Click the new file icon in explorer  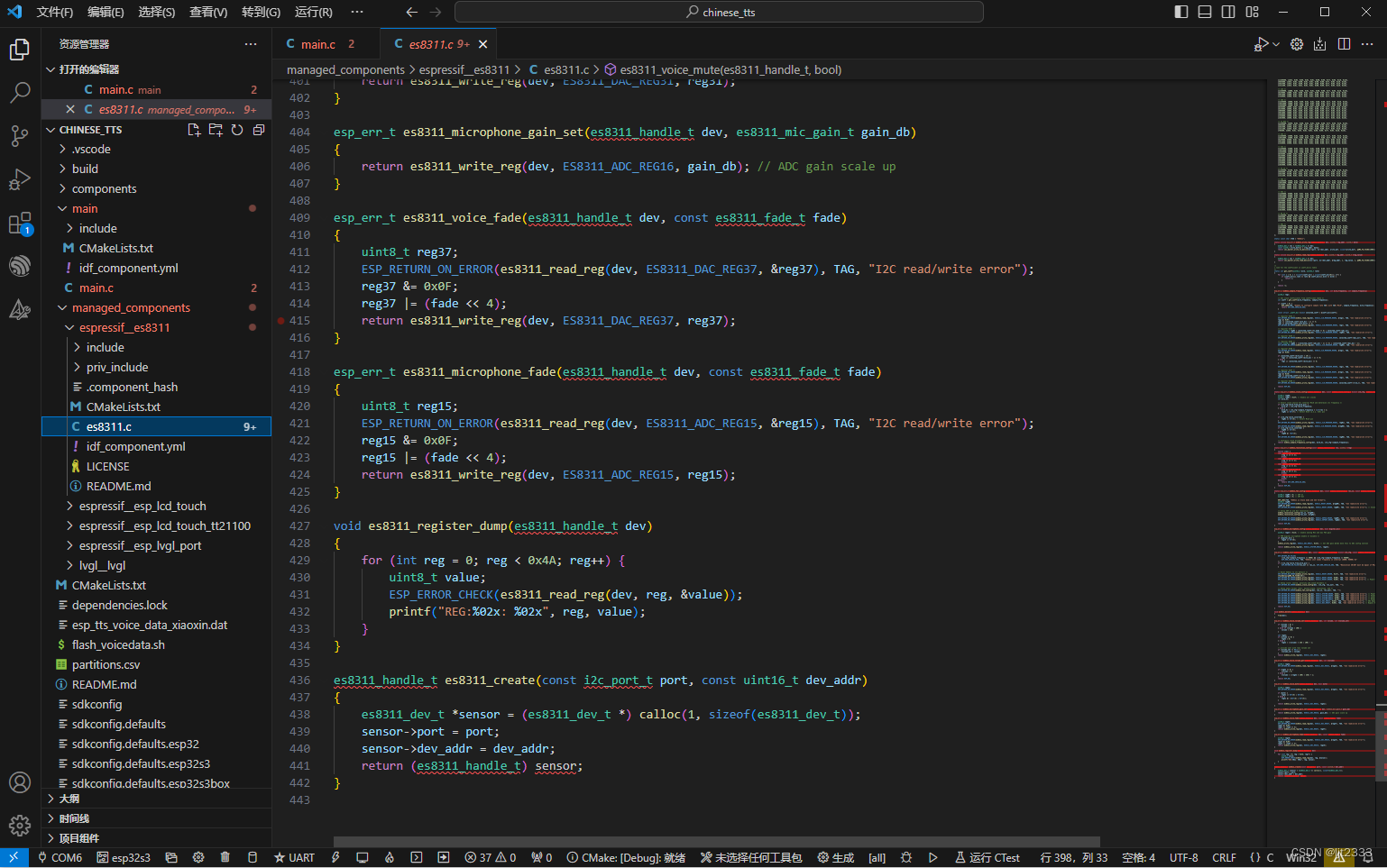point(194,130)
